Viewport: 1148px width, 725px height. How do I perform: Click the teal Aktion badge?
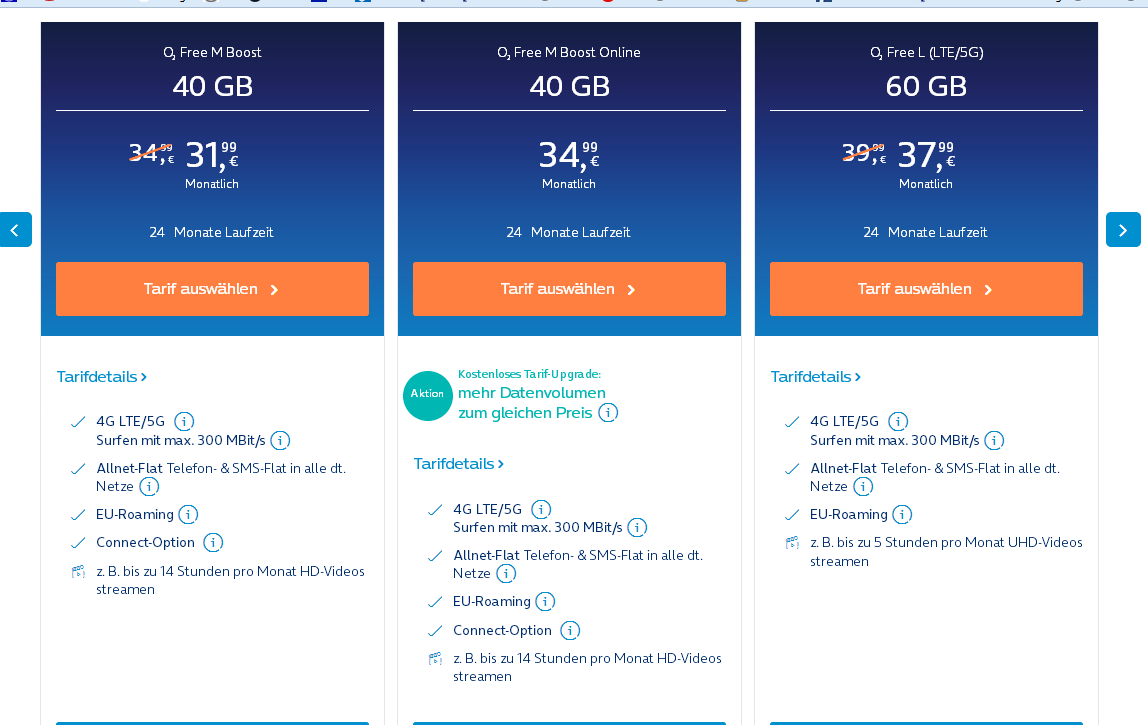(428, 395)
